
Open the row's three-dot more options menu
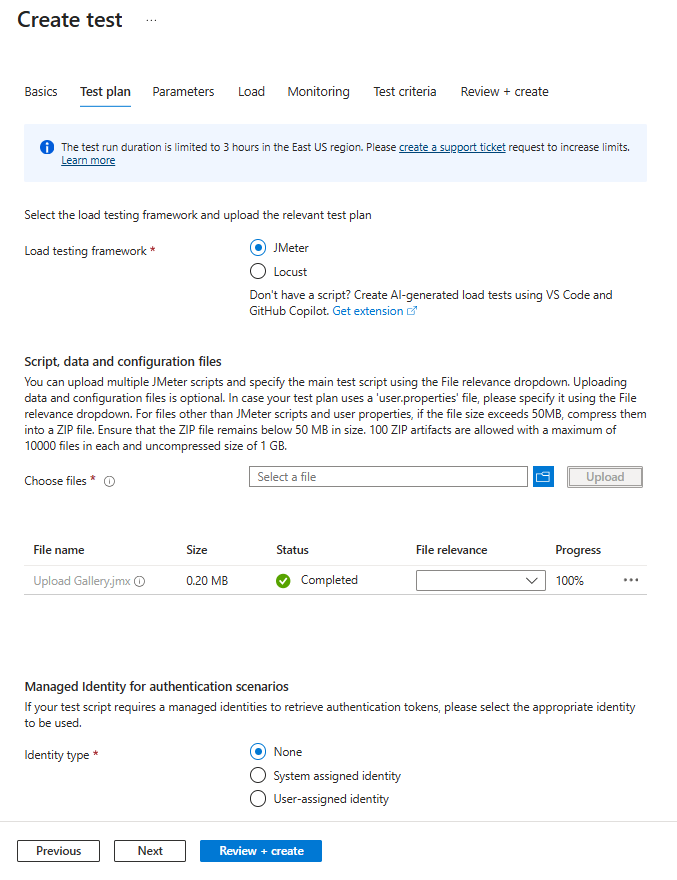630,580
